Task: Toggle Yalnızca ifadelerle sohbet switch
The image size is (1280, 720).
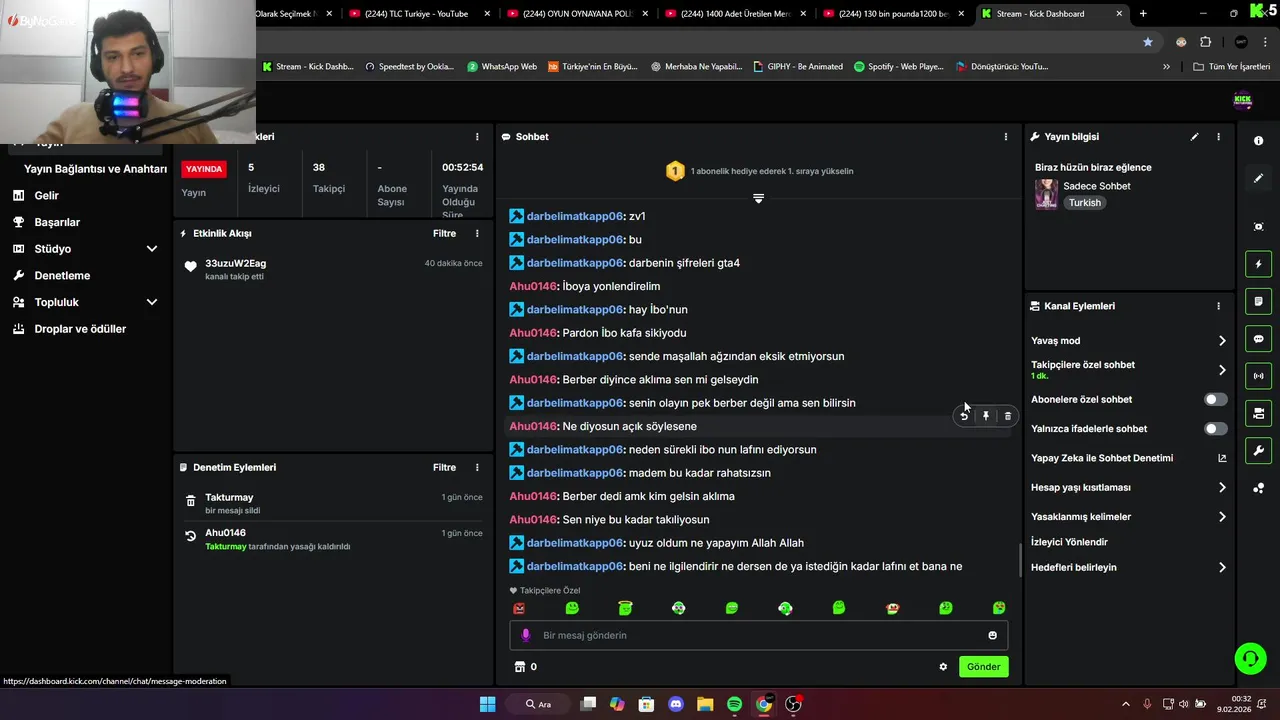Action: (1215, 429)
